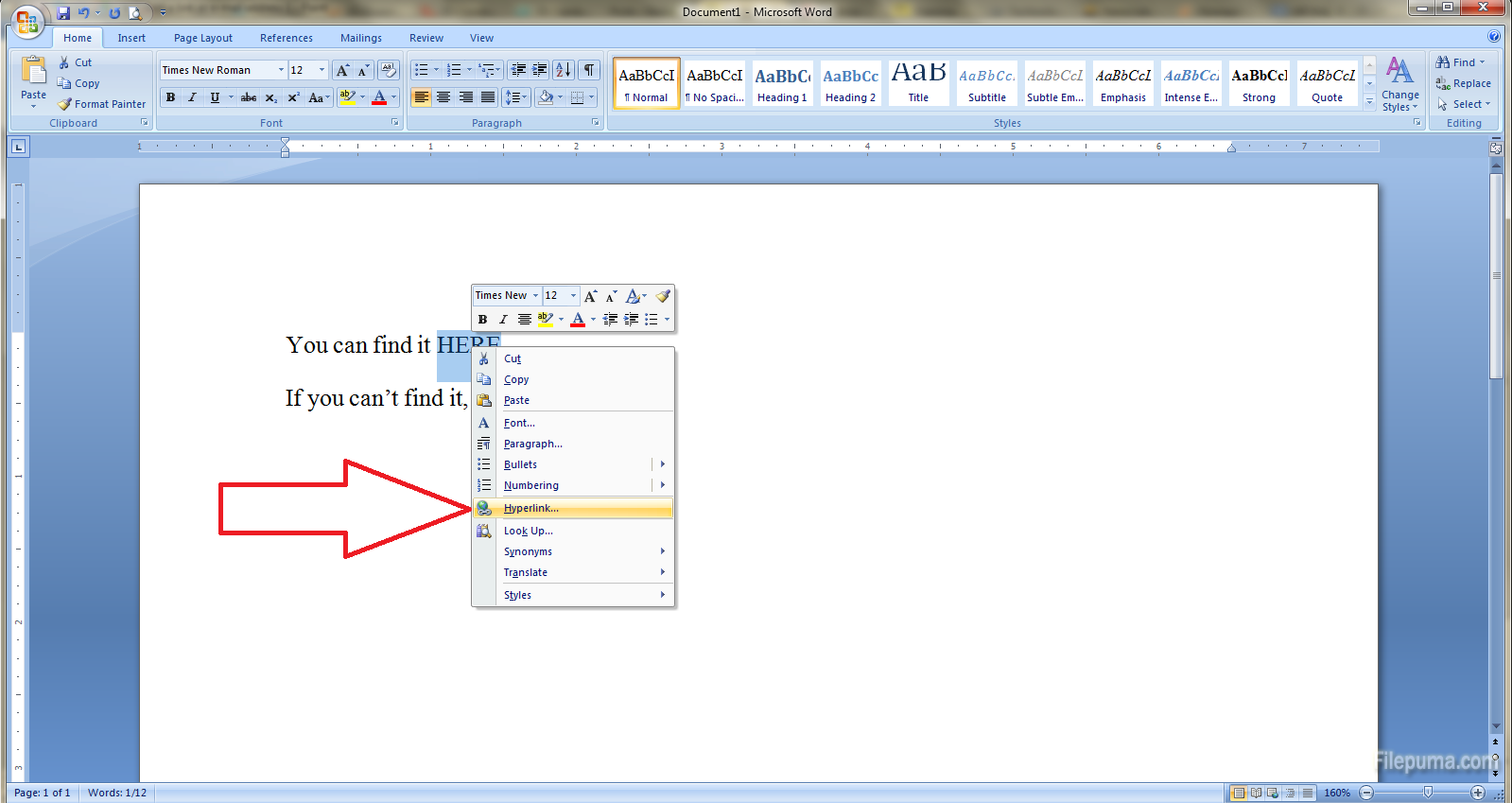Image resolution: width=1512 pixels, height=803 pixels.
Task: Click Copy in the ribbon Clipboard group
Action: coord(78,83)
